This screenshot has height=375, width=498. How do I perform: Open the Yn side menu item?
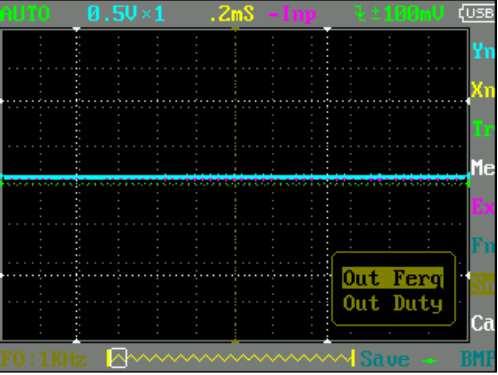click(x=483, y=51)
